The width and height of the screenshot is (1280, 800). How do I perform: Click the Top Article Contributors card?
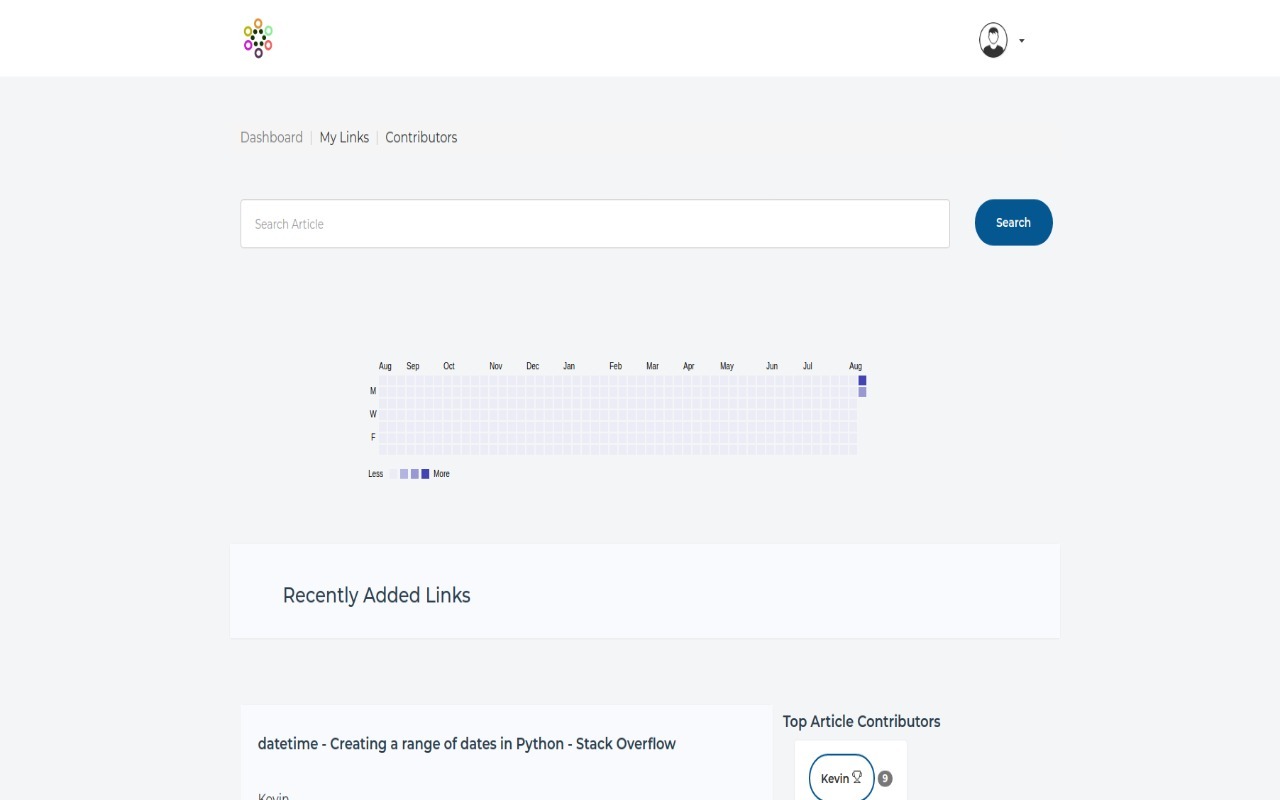(x=861, y=721)
